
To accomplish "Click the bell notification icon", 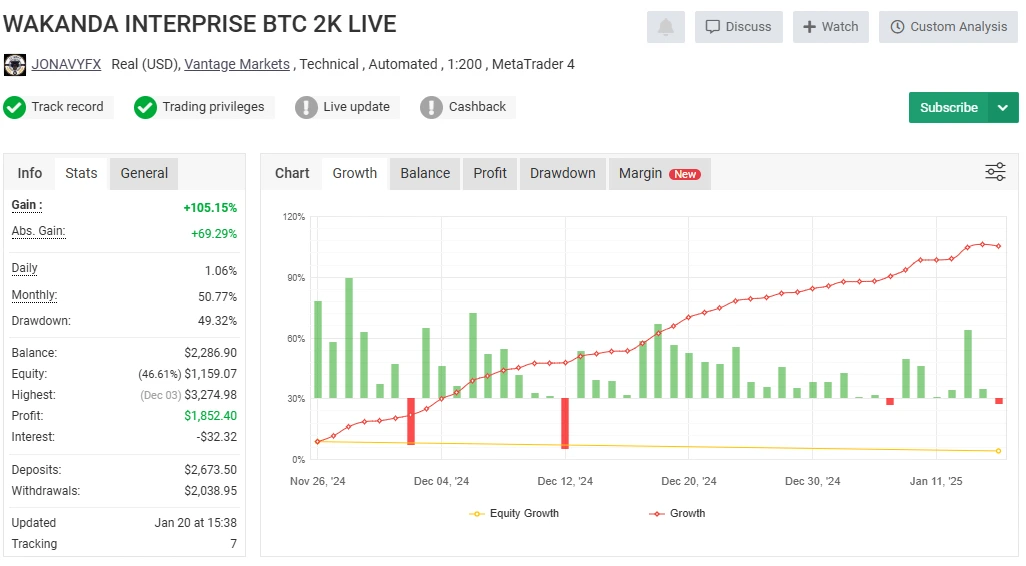I will (665, 27).
